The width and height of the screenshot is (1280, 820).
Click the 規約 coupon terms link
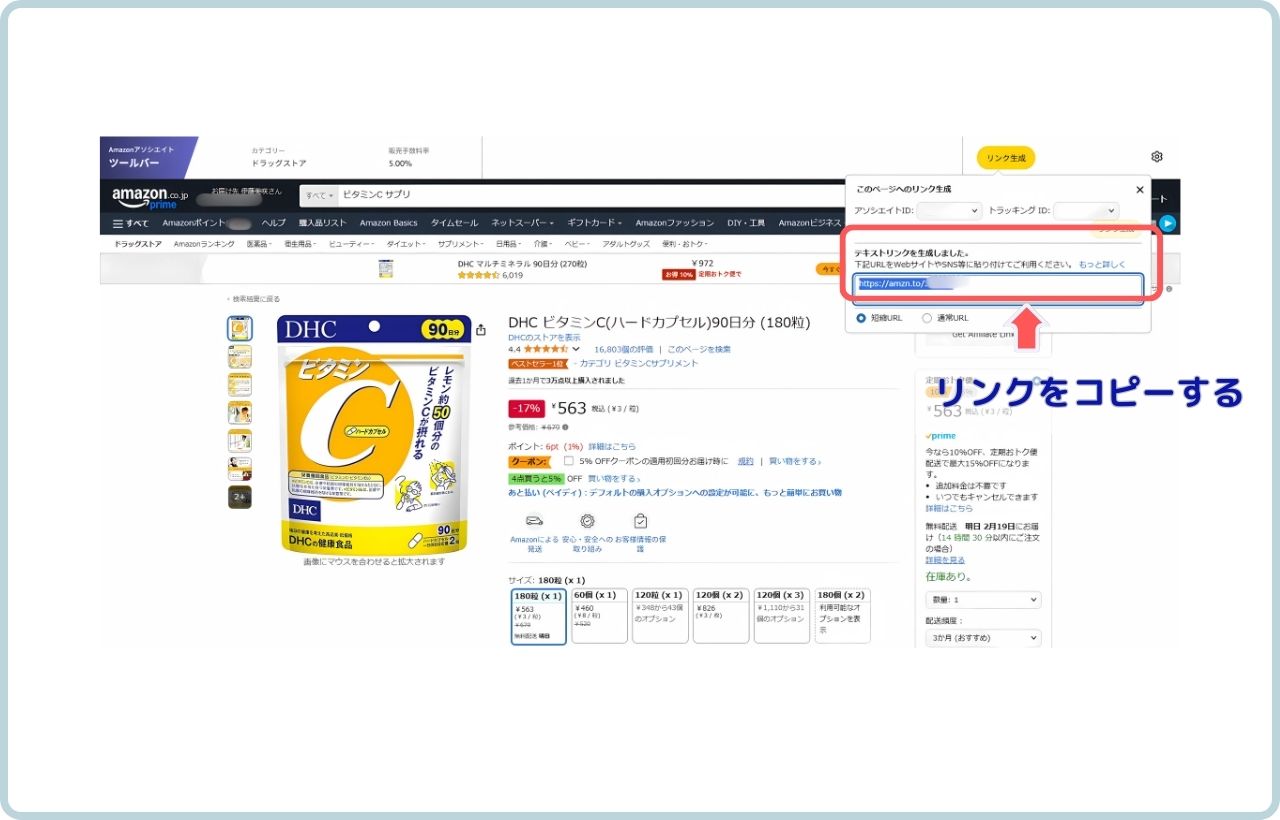745,461
